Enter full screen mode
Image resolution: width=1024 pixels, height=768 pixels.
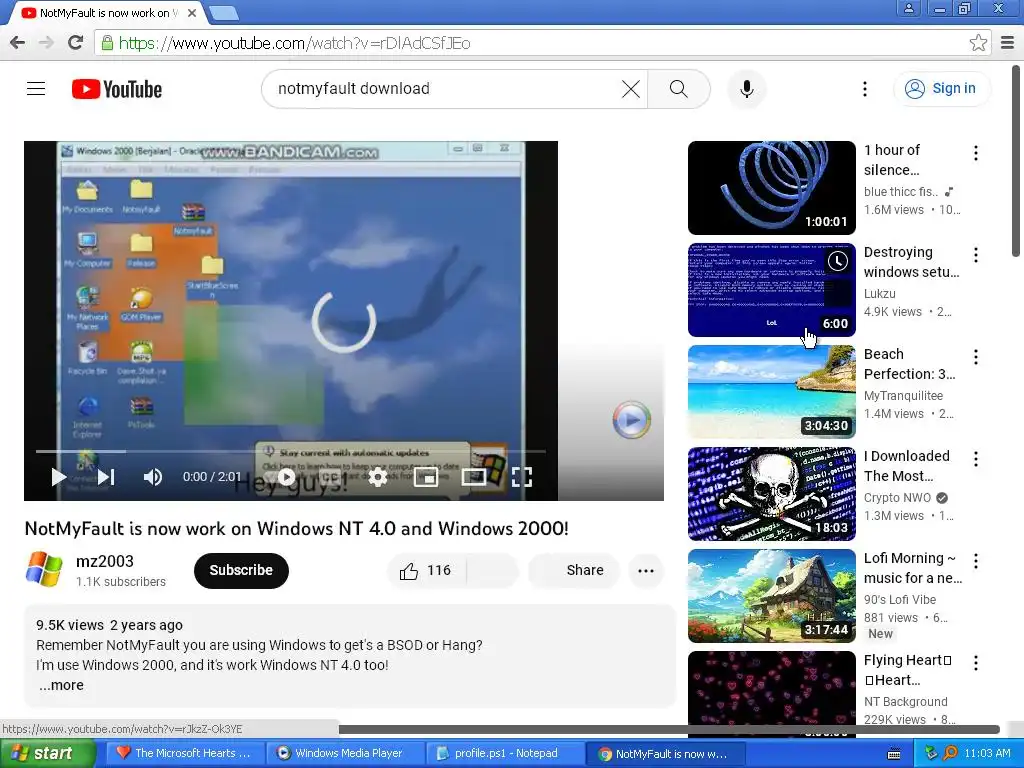521,477
